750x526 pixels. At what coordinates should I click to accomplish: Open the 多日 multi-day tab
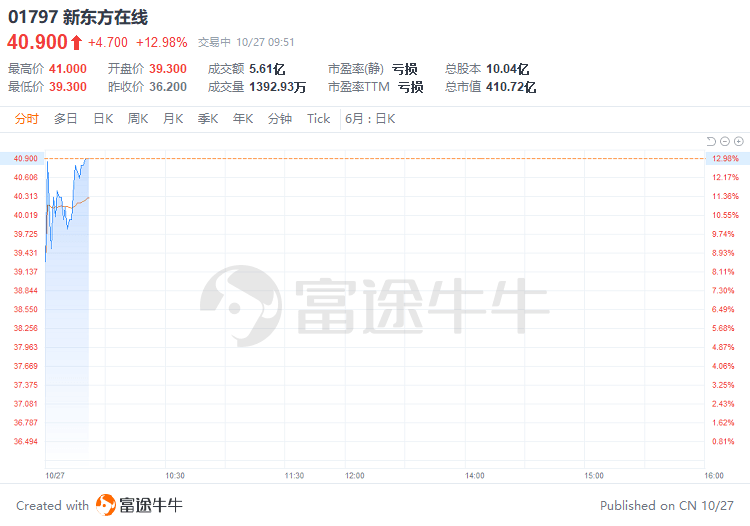(x=66, y=119)
